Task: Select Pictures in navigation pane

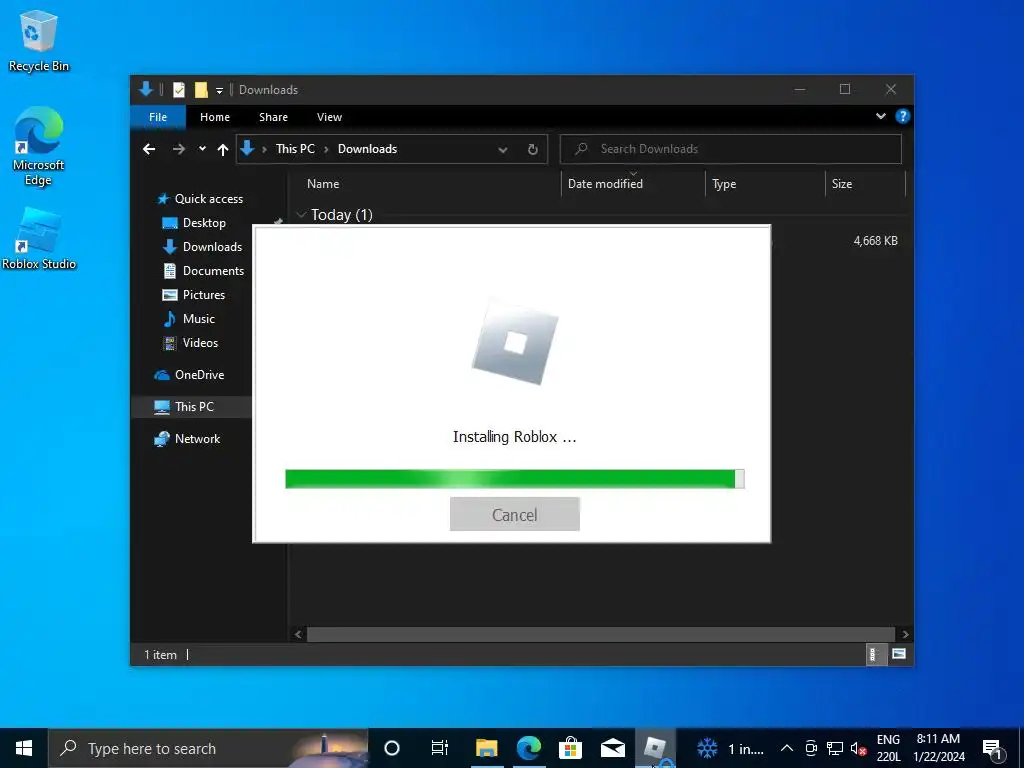Action: 193,295
